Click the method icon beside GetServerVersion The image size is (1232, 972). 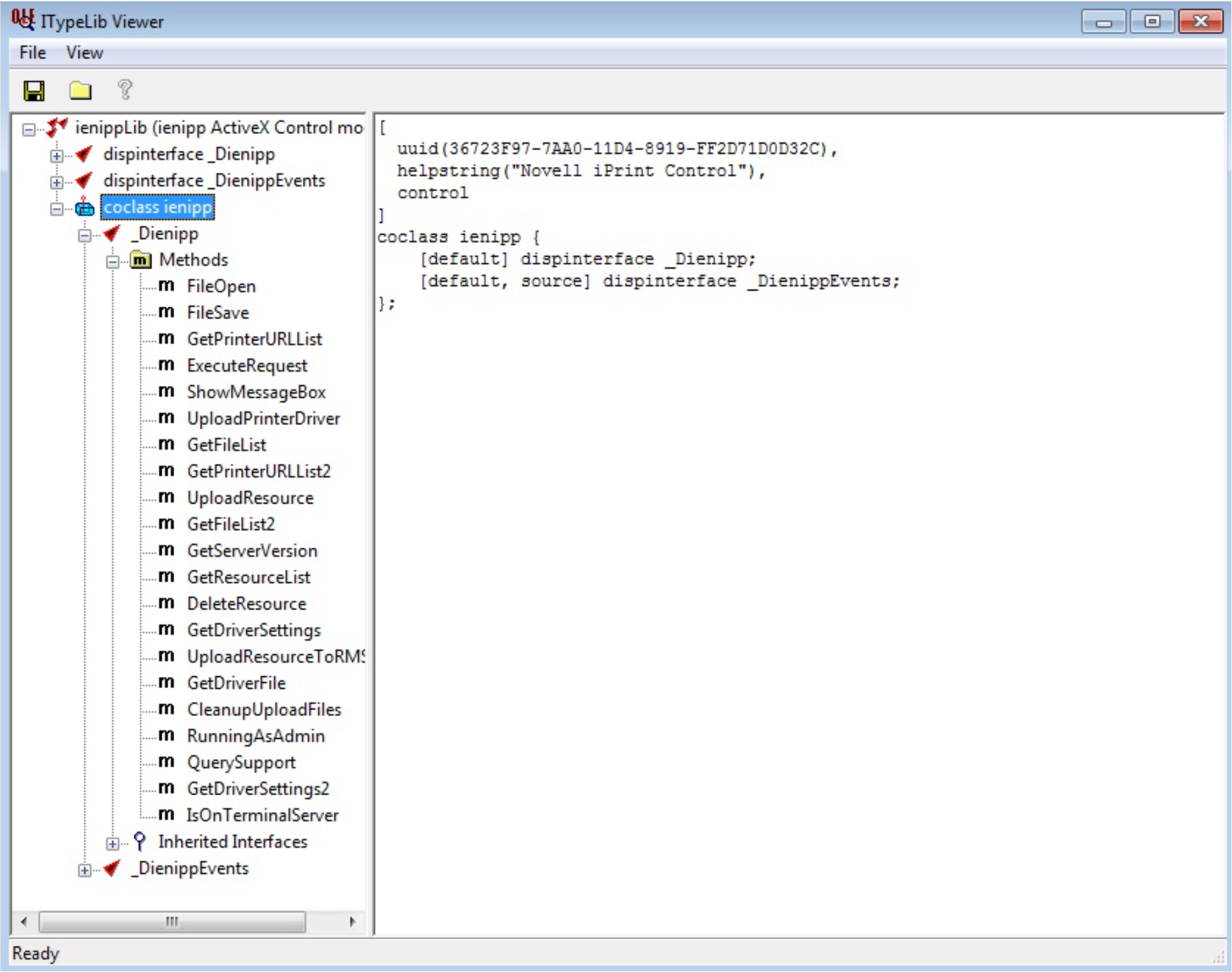coord(166,550)
